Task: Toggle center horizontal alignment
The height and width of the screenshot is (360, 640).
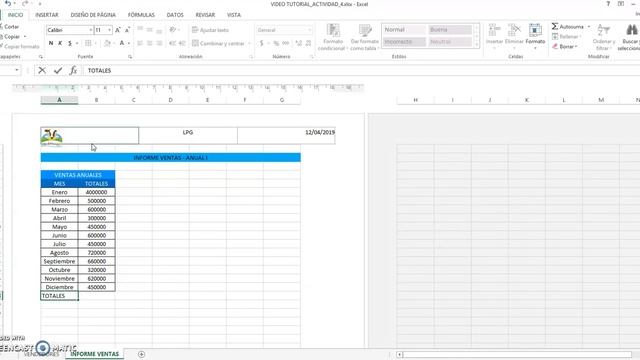Action: (149, 43)
